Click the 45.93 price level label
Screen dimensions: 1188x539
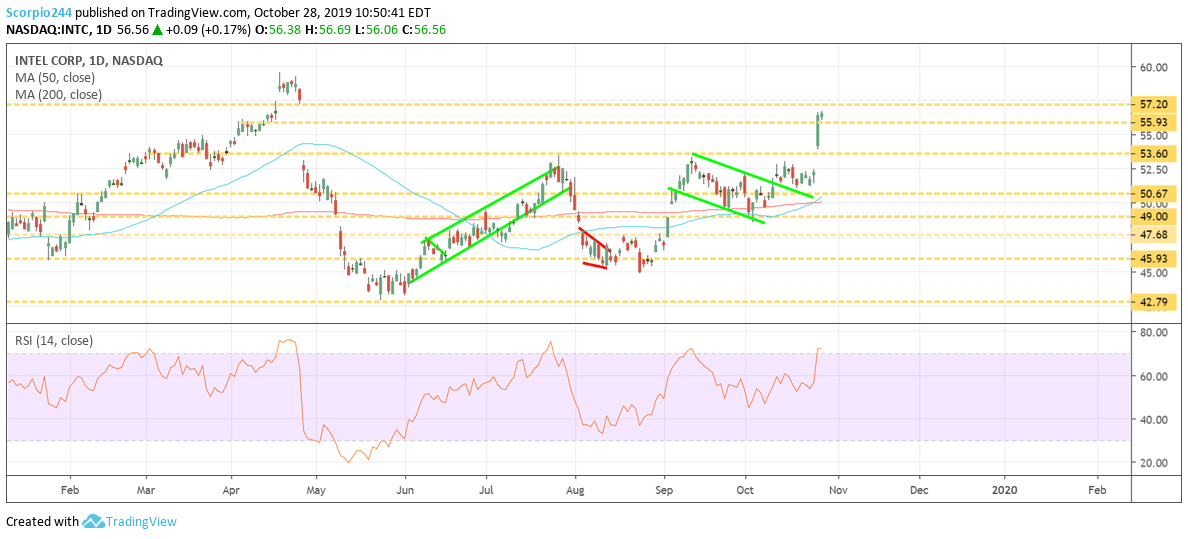pos(1152,259)
